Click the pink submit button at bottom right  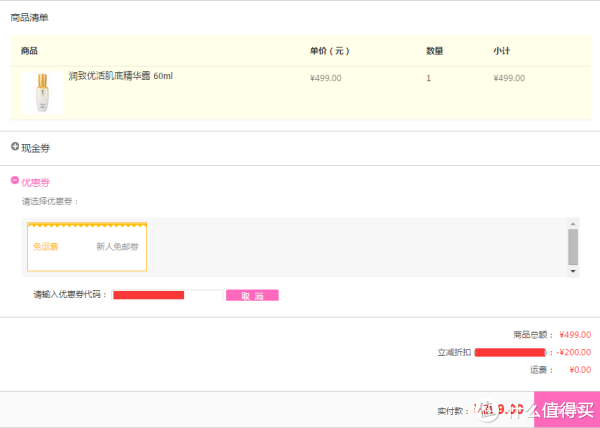tap(567, 409)
